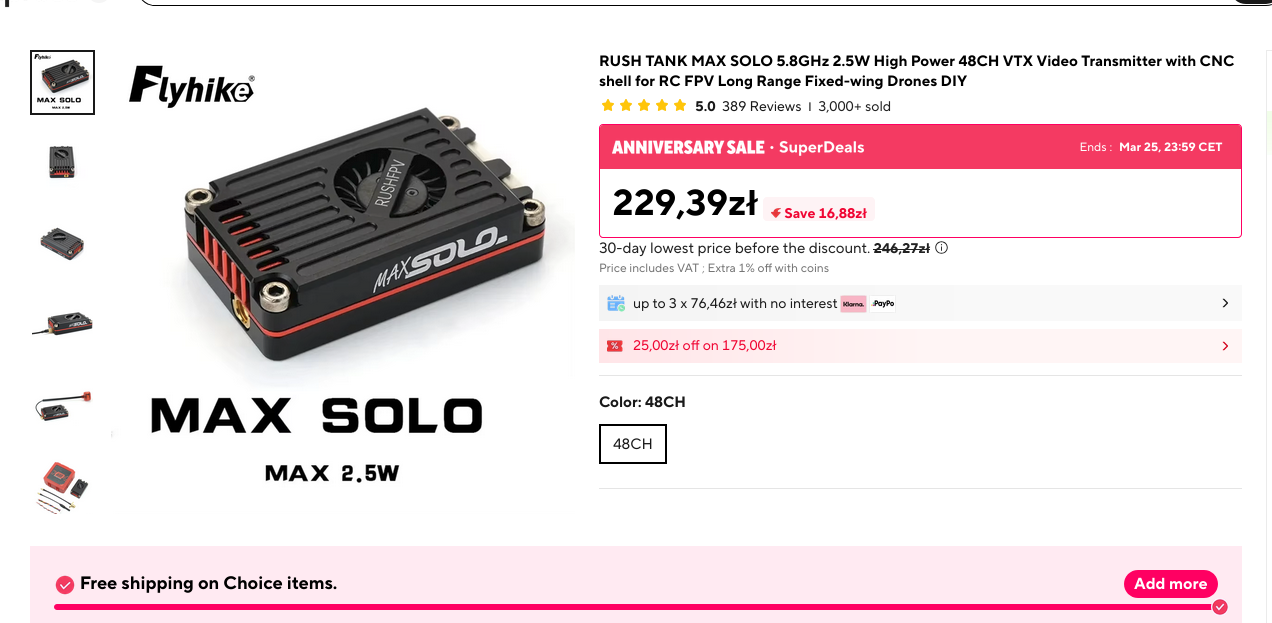Image resolution: width=1272 pixels, height=623 pixels.
Task: Click the installment calendar icon
Action: coord(615,303)
